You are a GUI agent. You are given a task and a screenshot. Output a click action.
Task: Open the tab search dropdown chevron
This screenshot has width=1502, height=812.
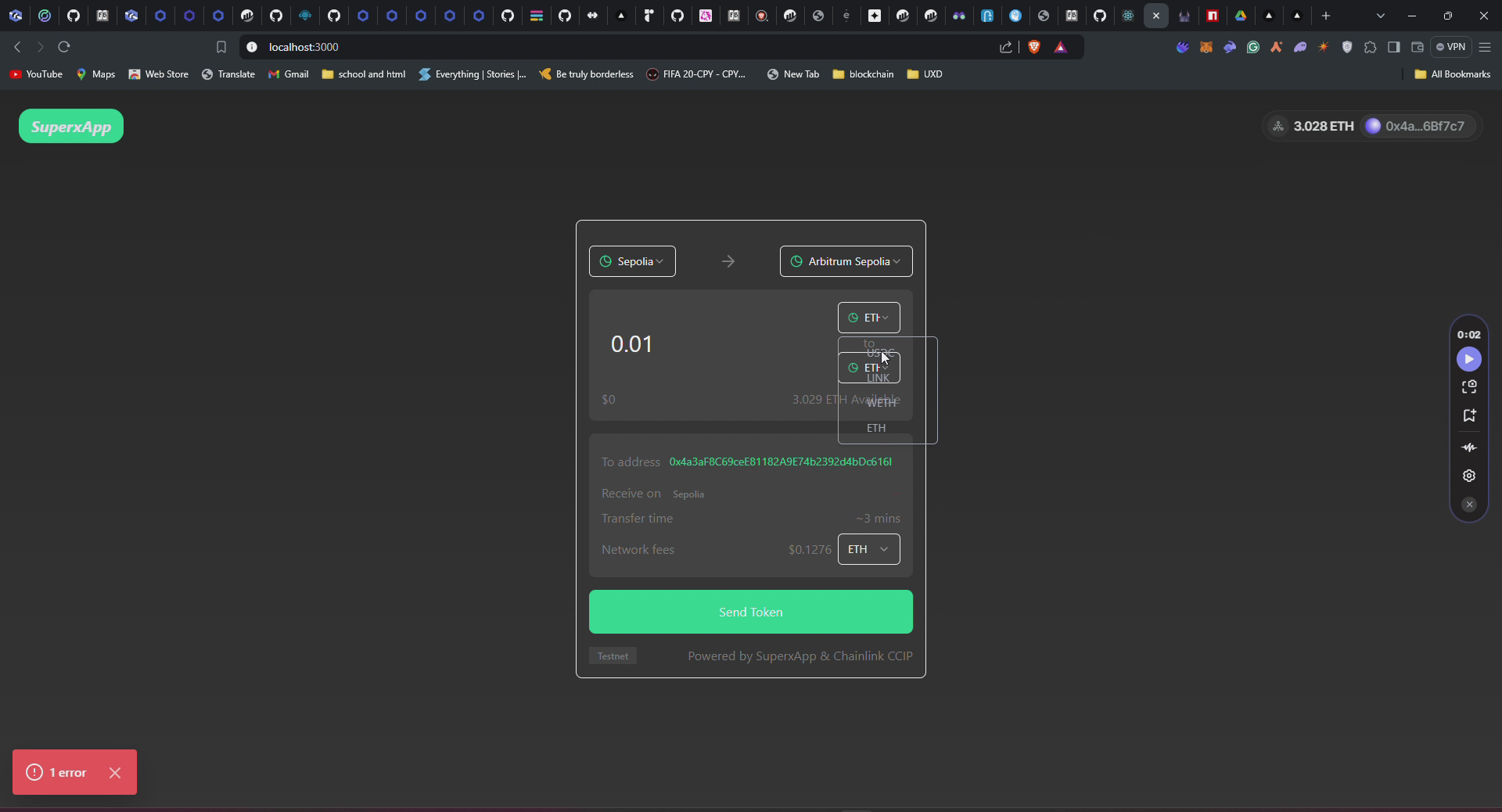point(1381,16)
